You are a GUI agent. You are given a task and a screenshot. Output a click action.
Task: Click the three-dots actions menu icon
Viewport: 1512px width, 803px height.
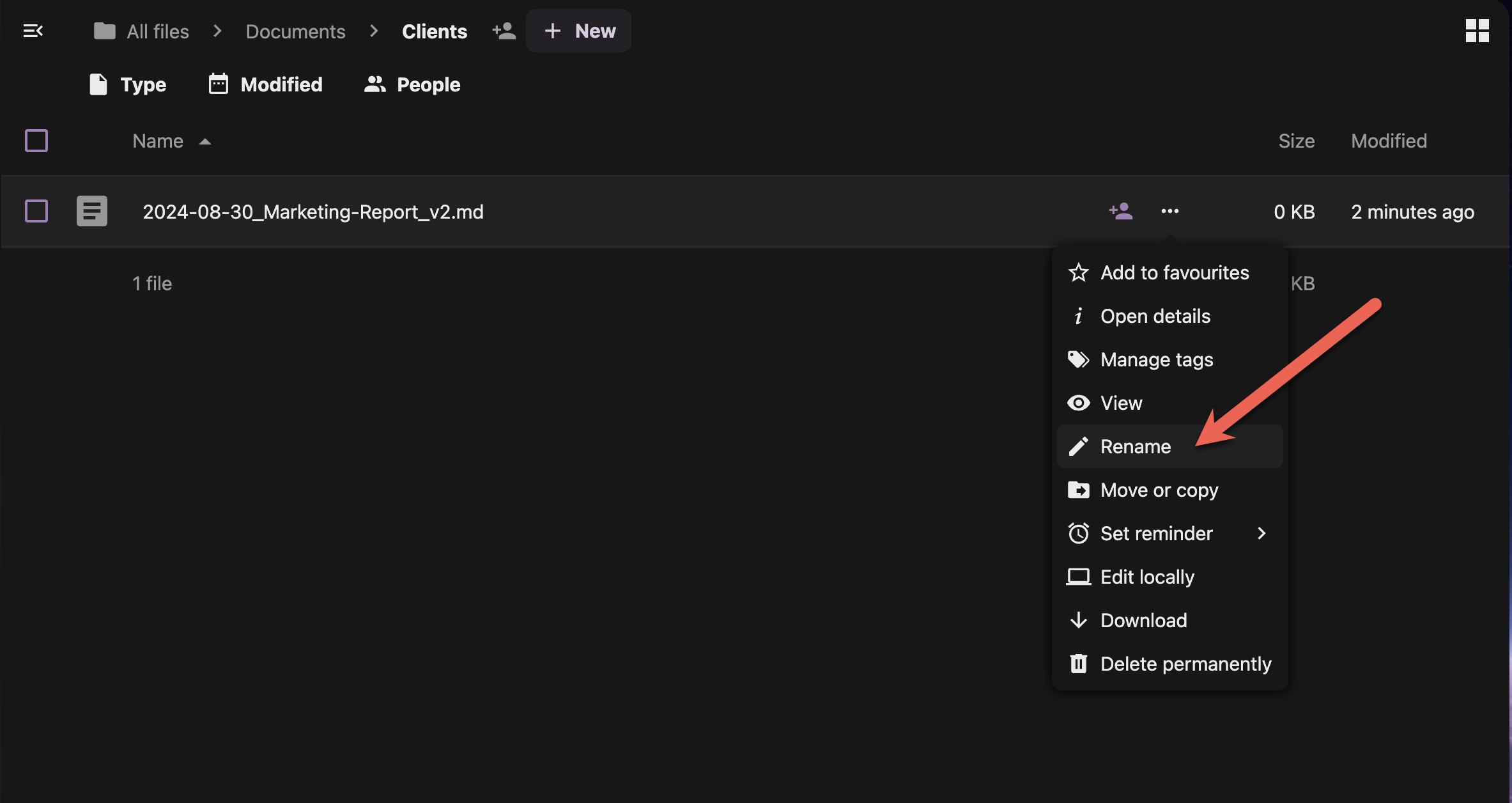[x=1169, y=211]
